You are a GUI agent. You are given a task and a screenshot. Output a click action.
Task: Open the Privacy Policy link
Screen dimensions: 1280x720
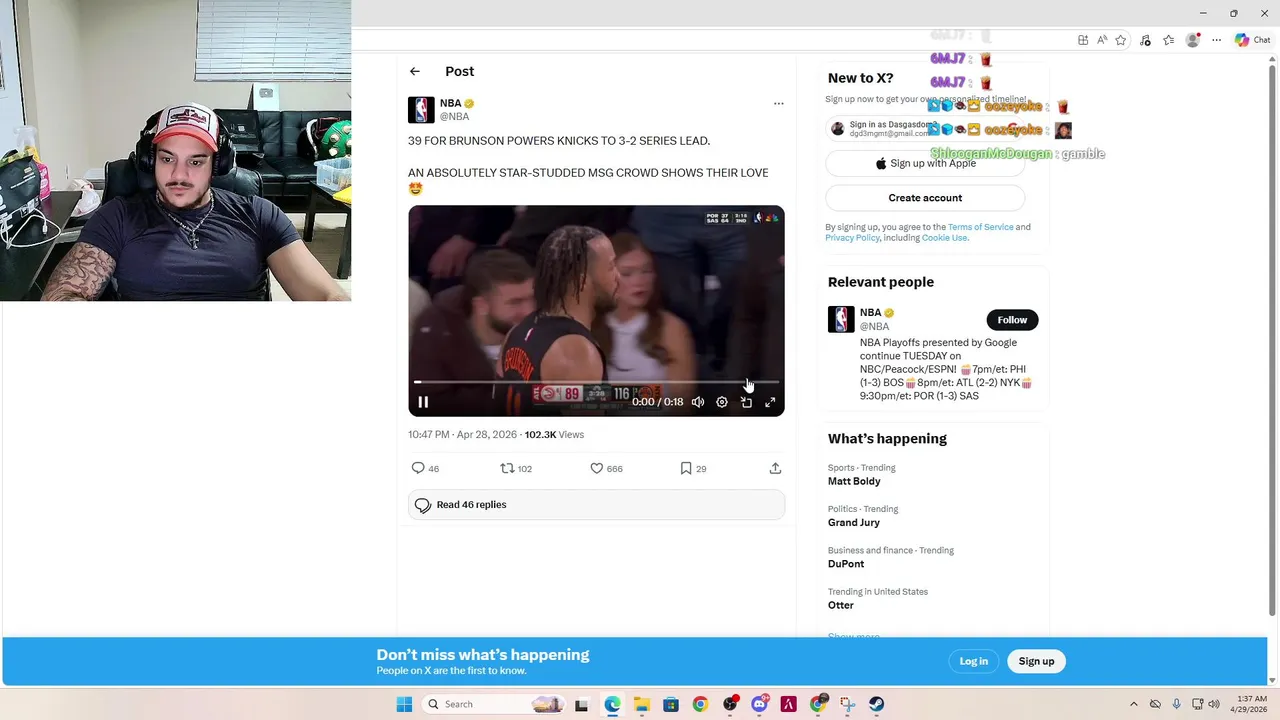[852, 238]
